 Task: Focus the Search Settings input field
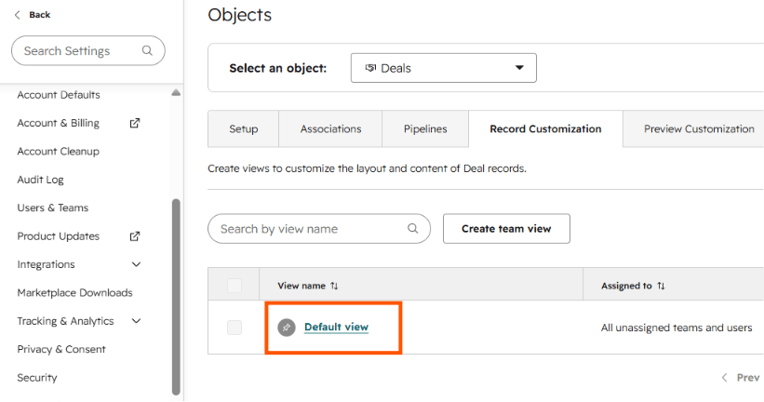(x=88, y=50)
